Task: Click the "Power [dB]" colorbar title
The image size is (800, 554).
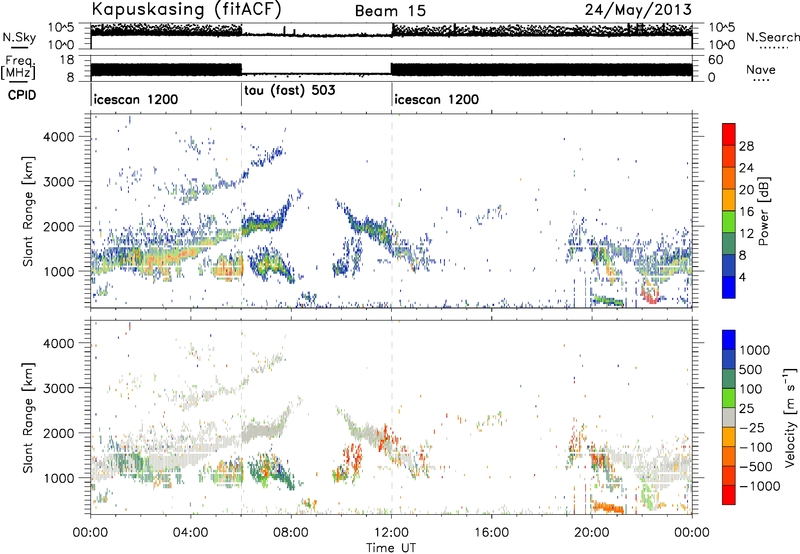Action: pyautogui.click(x=763, y=211)
